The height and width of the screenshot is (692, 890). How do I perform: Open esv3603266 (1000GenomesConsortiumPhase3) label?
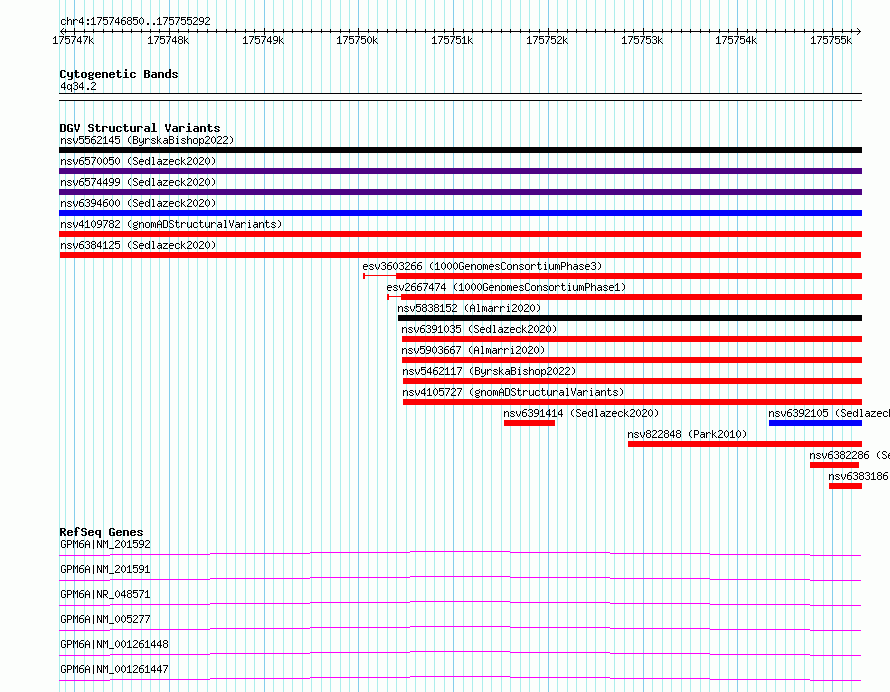[x=482, y=266]
